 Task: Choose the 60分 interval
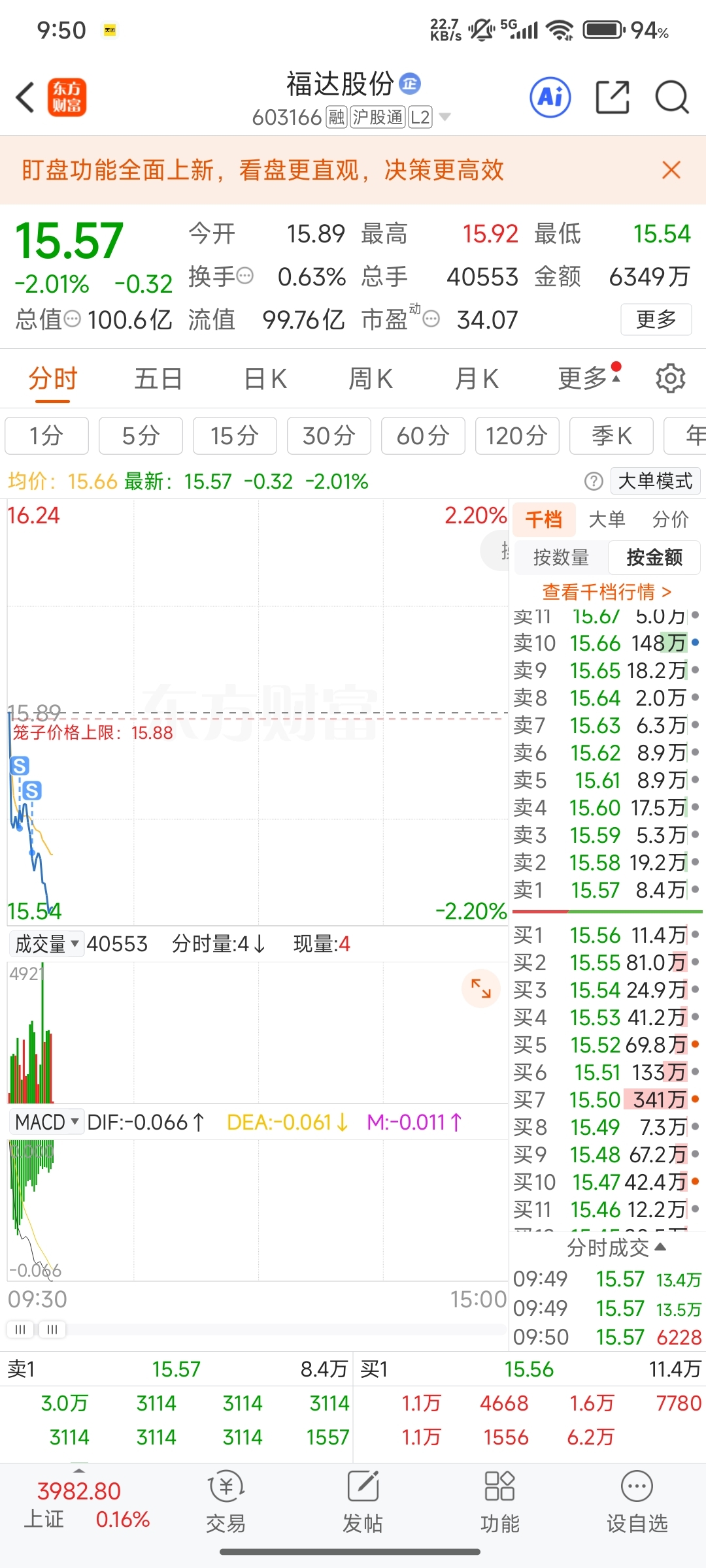pos(423,436)
